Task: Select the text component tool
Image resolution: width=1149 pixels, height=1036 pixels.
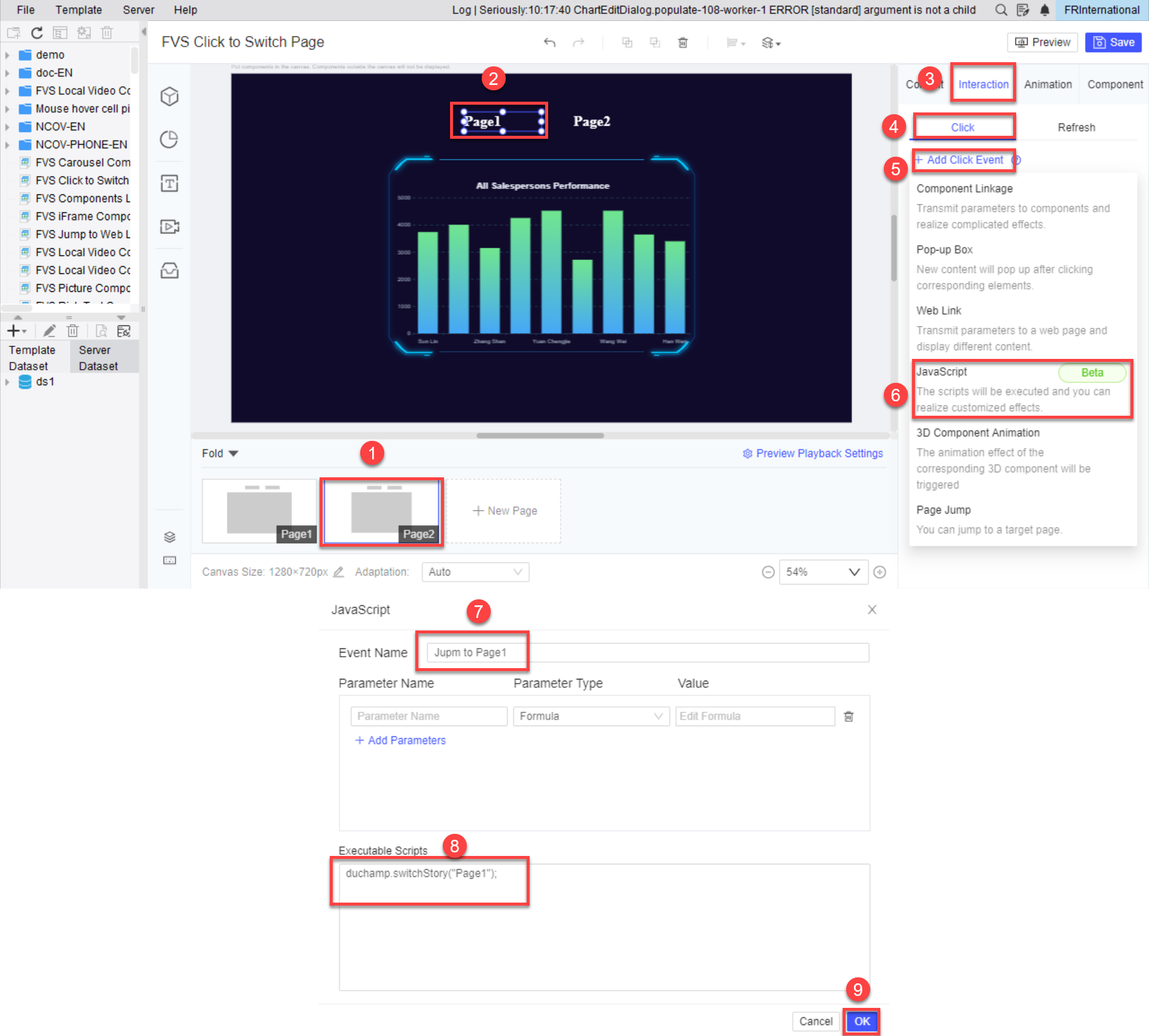Action: point(169,183)
